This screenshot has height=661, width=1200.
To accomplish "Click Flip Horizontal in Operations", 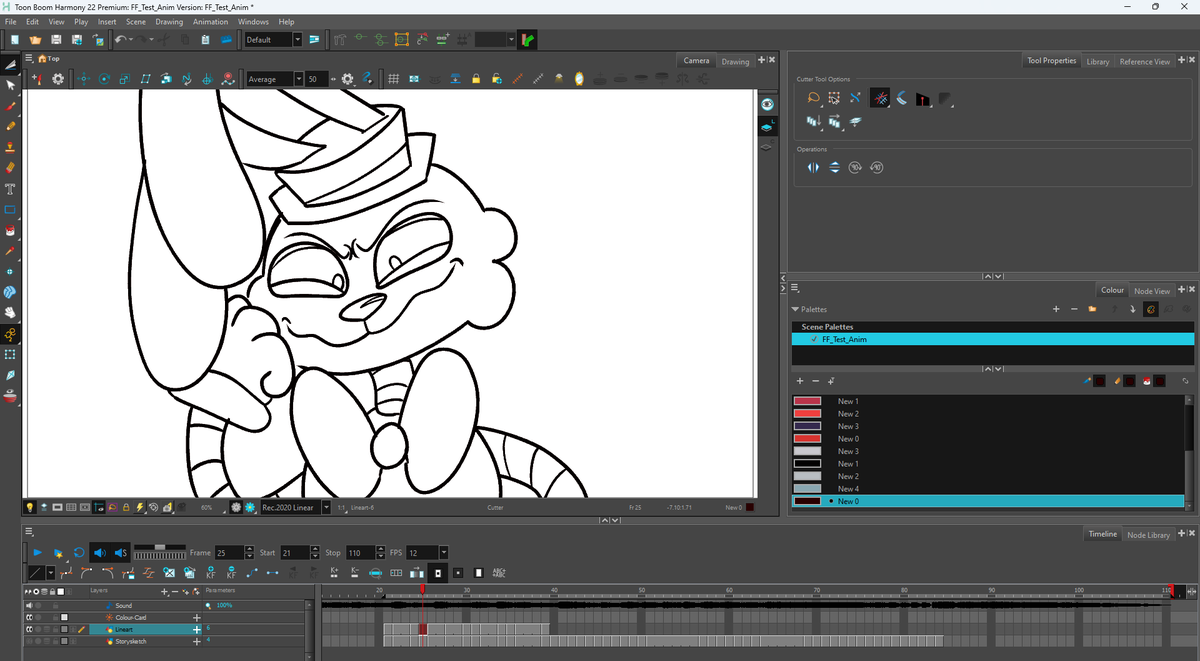I will (x=813, y=167).
